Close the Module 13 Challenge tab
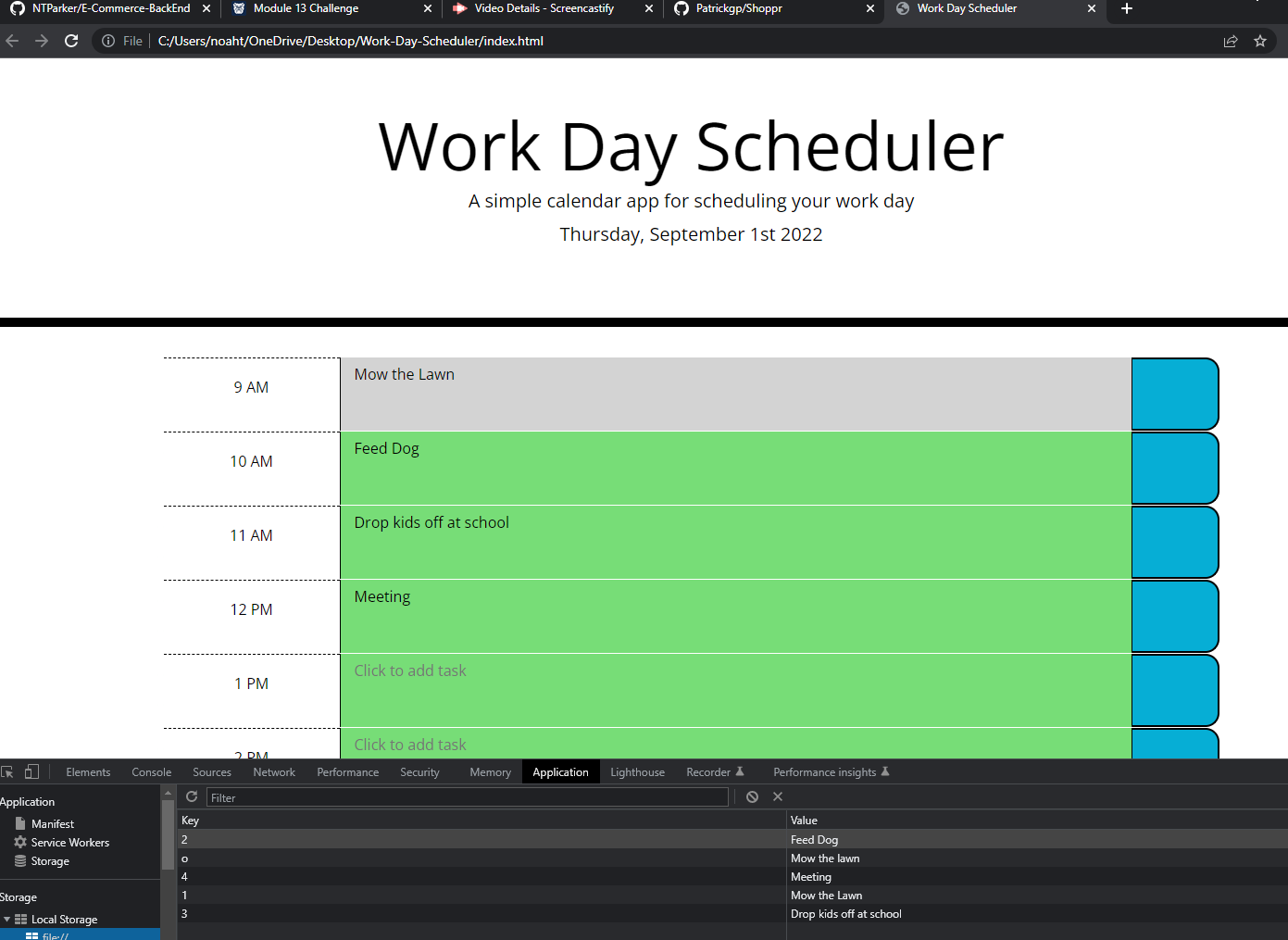Viewport: 1288px width, 940px height. pyautogui.click(x=427, y=8)
